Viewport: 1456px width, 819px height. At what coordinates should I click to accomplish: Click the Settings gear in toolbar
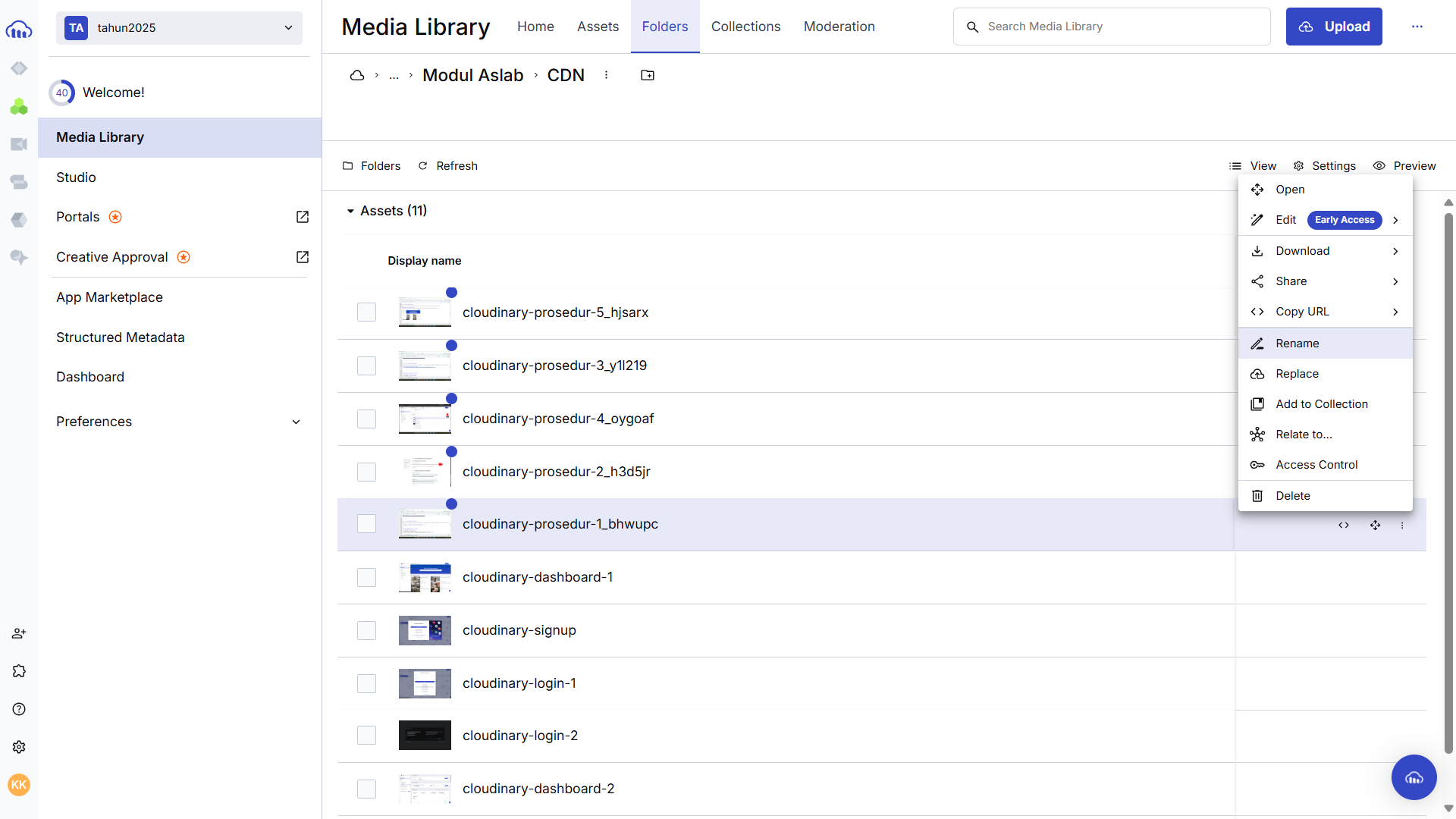(1325, 166)
